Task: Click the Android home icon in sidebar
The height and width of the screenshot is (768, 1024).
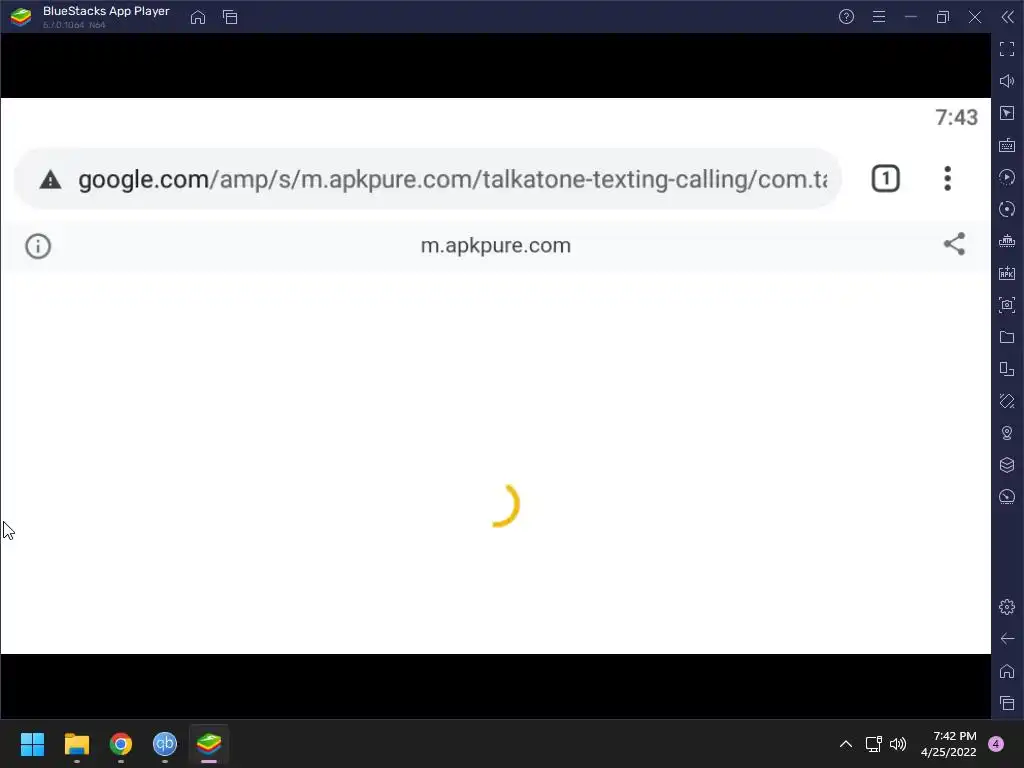Action: click(1007, 671)
